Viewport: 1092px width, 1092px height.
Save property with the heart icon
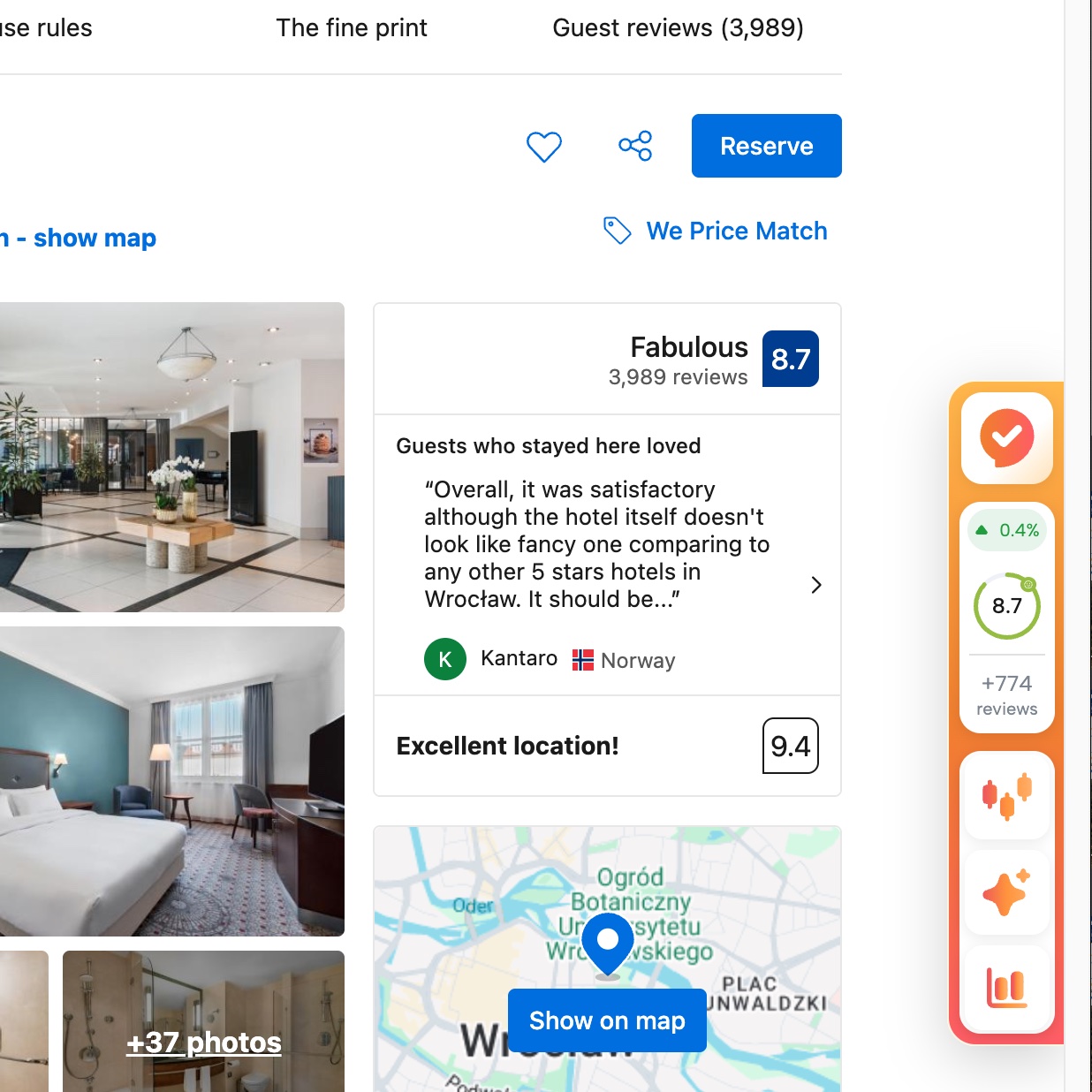click(x=544, y=147)
